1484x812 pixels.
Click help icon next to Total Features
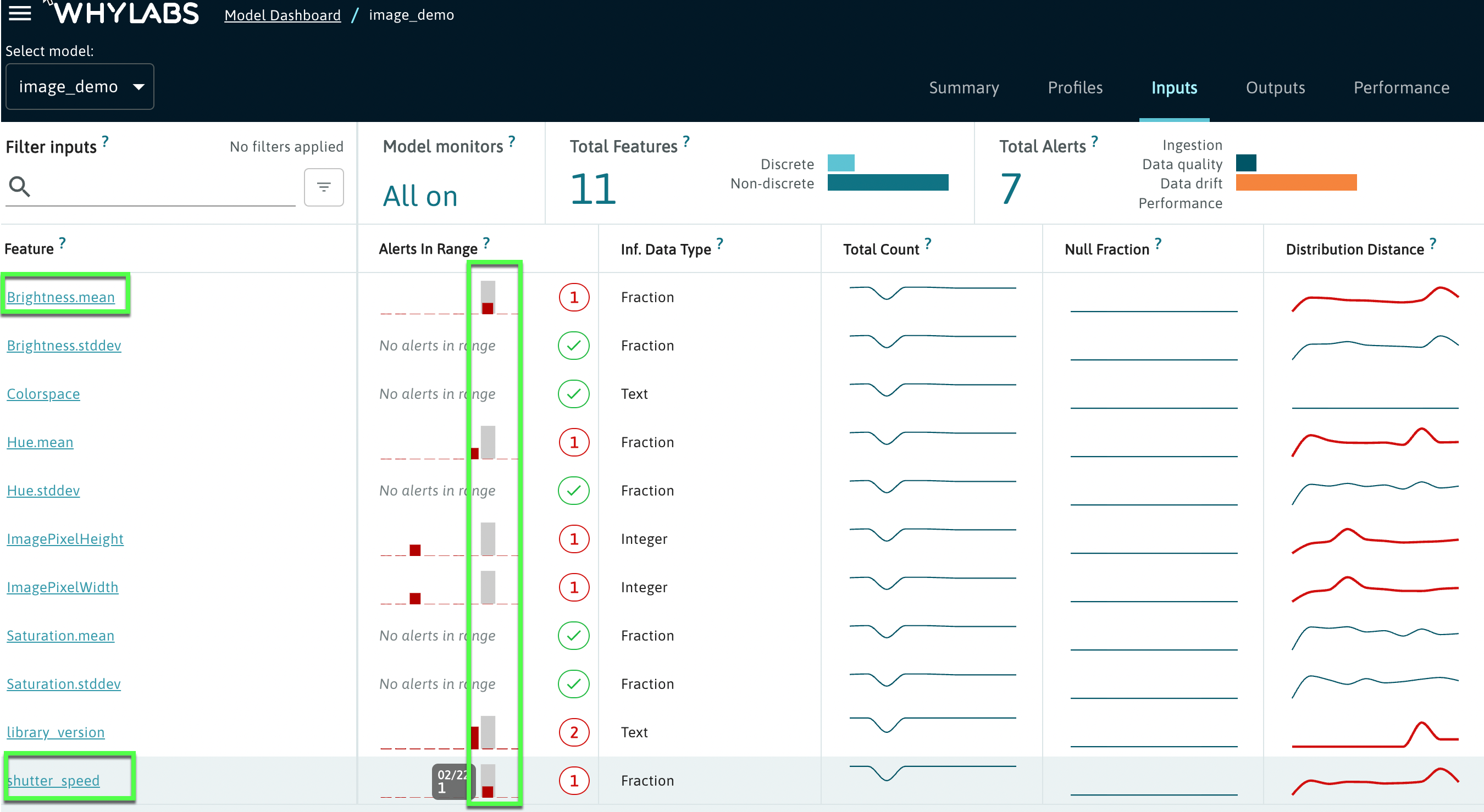(686, 141)
